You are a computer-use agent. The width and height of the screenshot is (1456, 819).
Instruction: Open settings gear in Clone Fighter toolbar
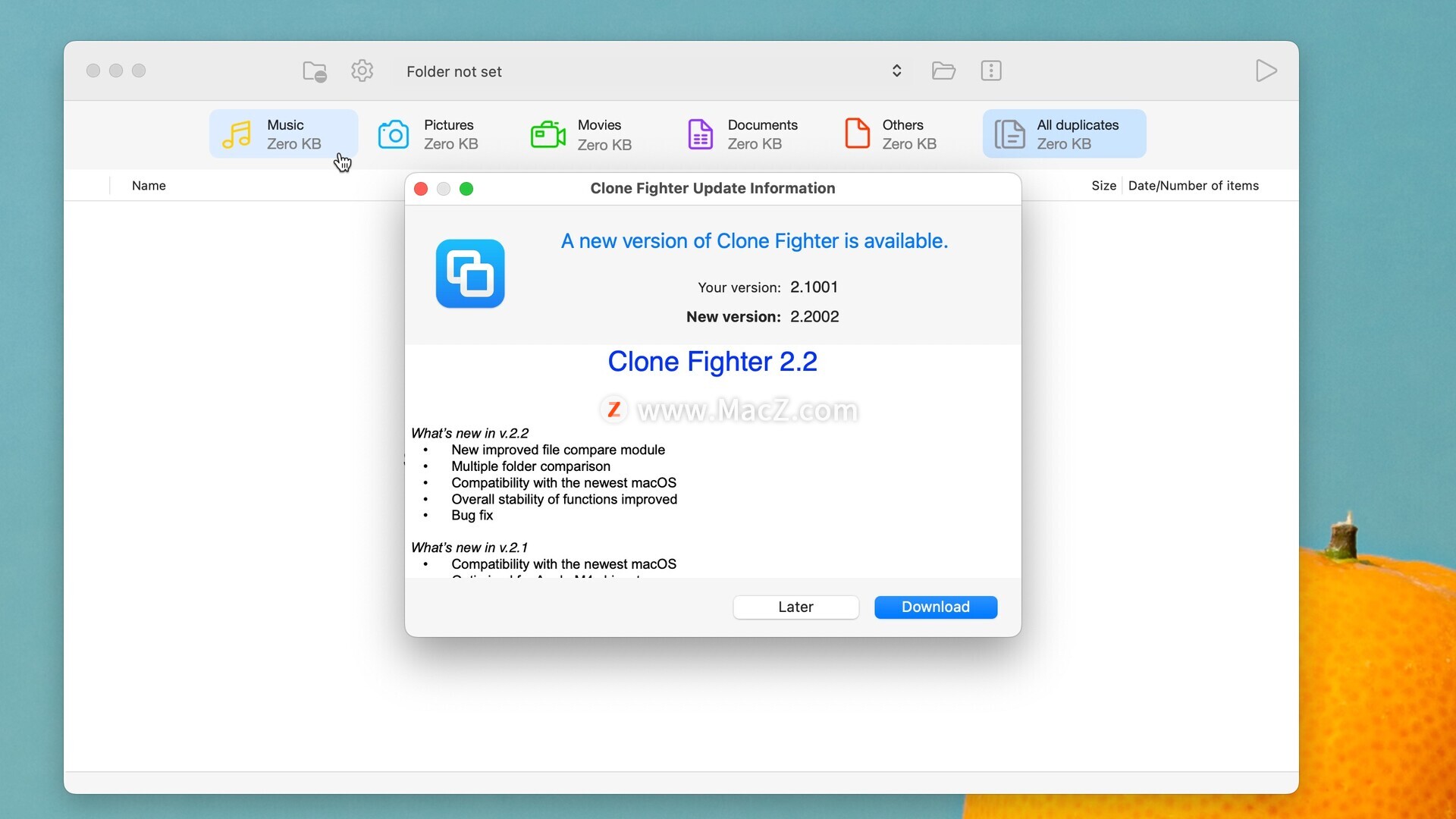click(362, 71)
